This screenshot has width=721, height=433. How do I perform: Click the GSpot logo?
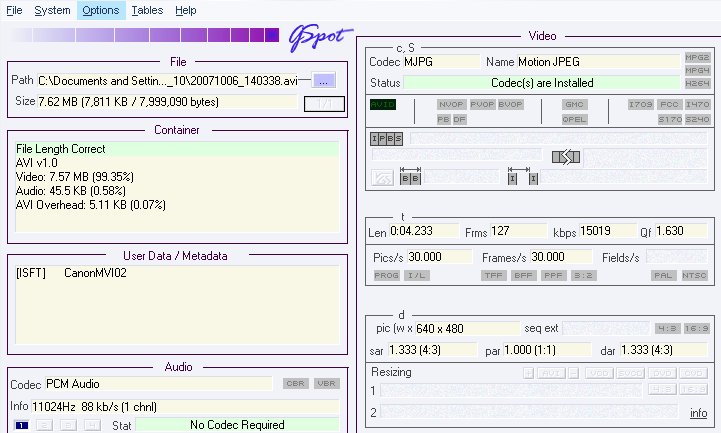[x=319, y=38]
